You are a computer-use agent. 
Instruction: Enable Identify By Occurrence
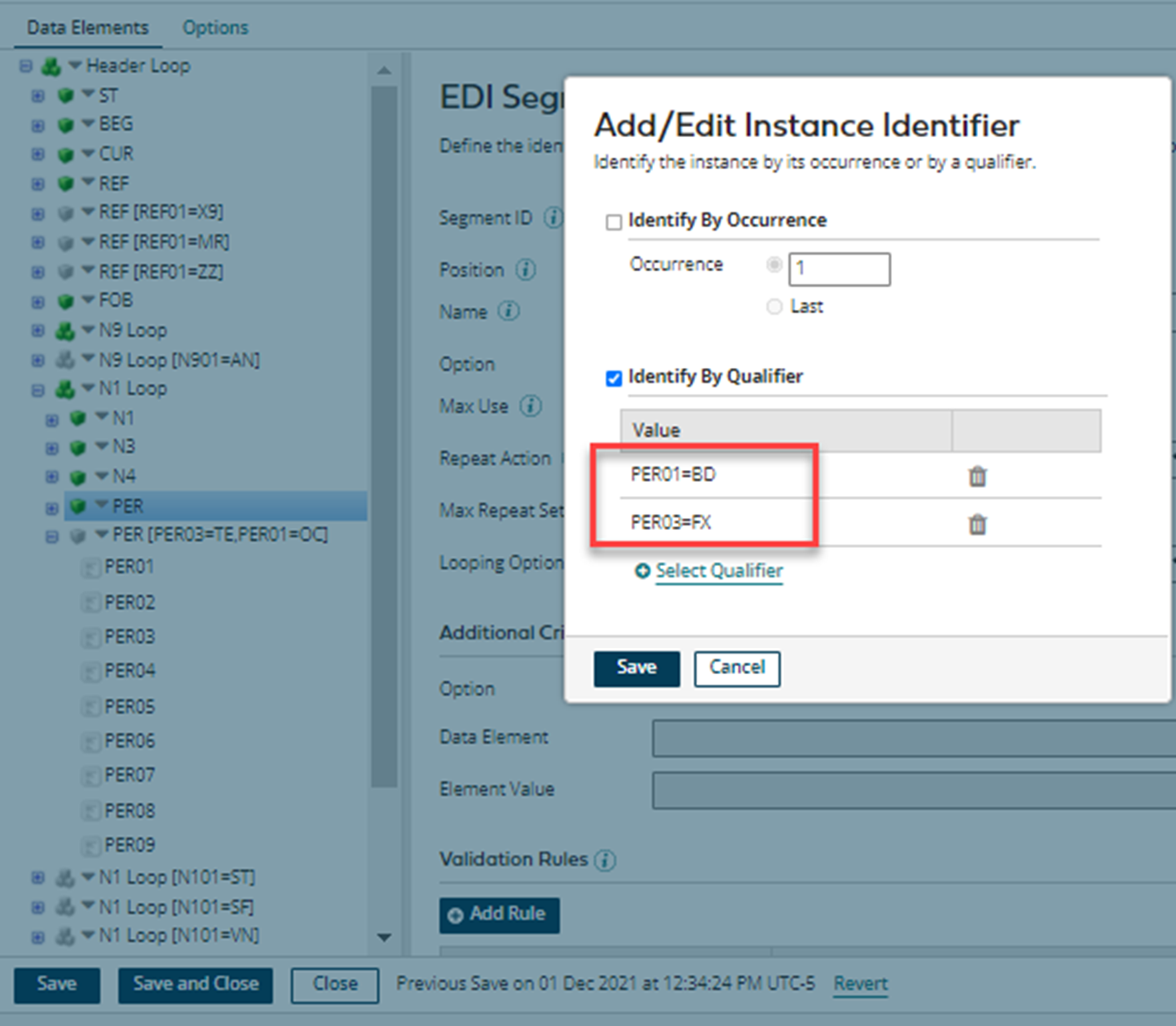tap(614, 221)
